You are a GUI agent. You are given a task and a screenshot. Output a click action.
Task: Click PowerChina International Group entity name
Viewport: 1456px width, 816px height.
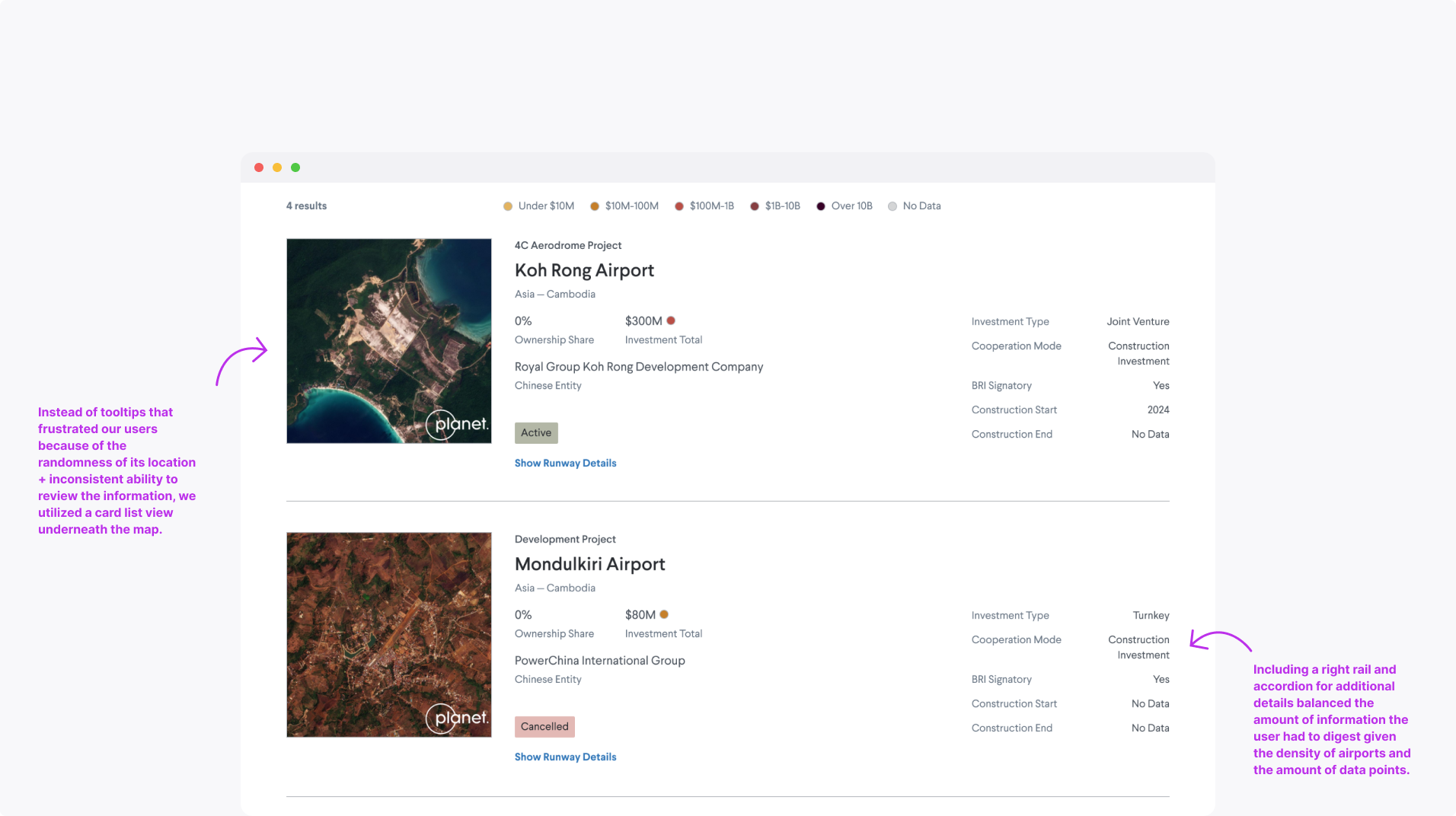coord(600,661)
